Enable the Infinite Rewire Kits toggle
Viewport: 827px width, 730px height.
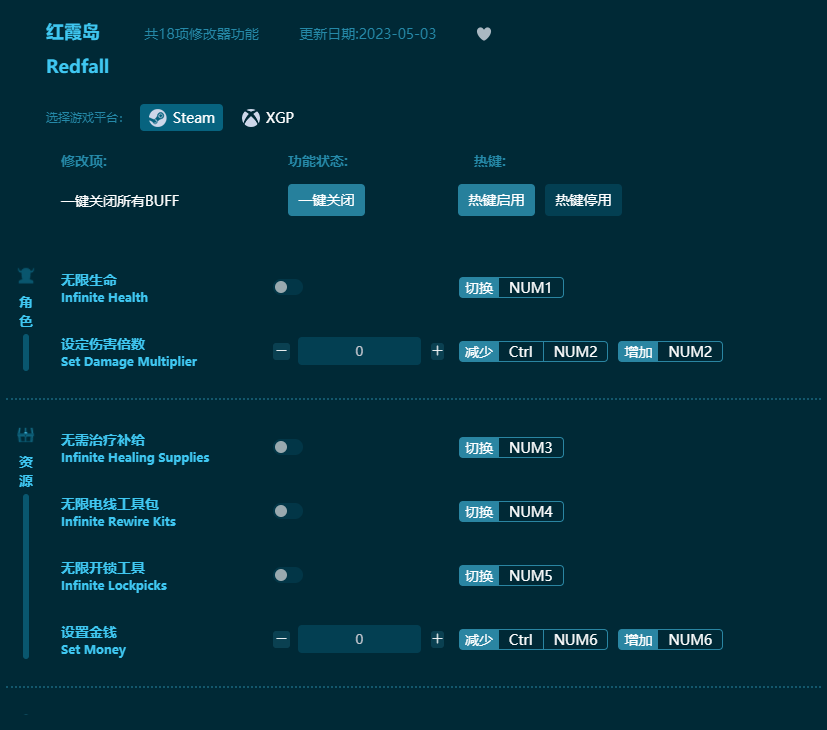[x=287, y=511]
